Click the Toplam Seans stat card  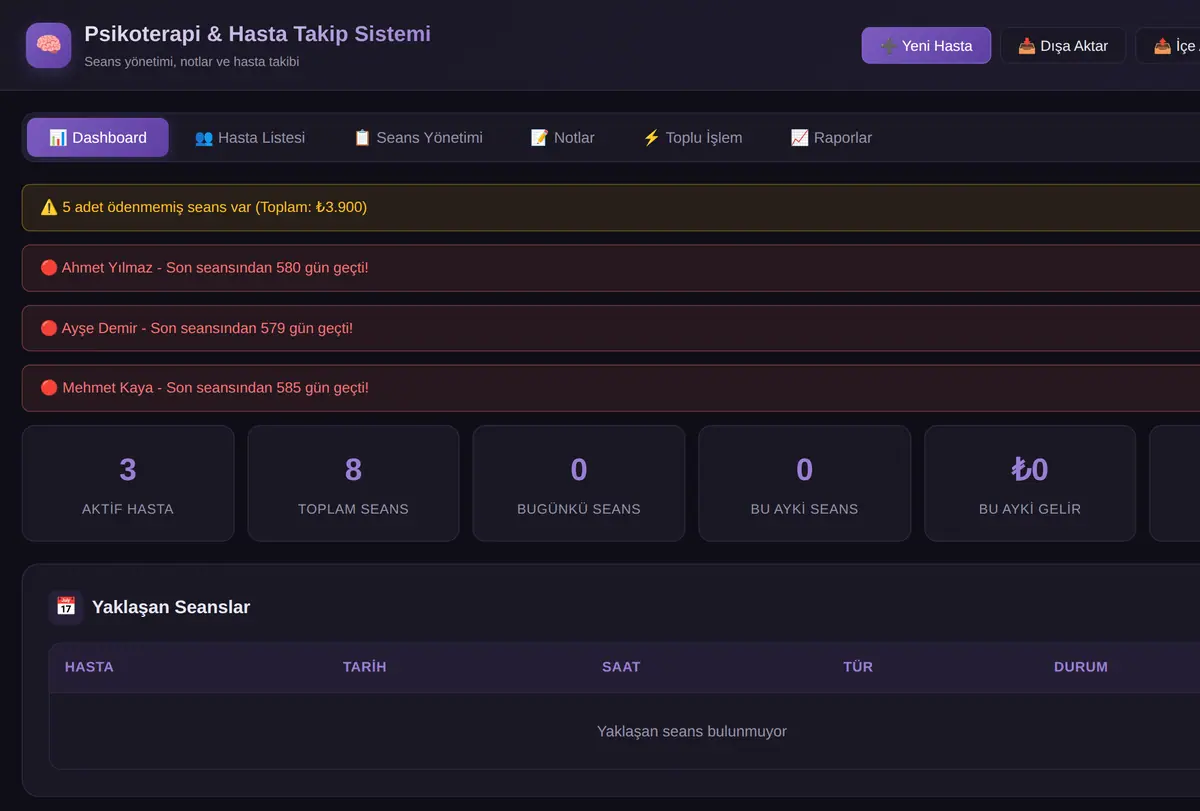[353, 484]
